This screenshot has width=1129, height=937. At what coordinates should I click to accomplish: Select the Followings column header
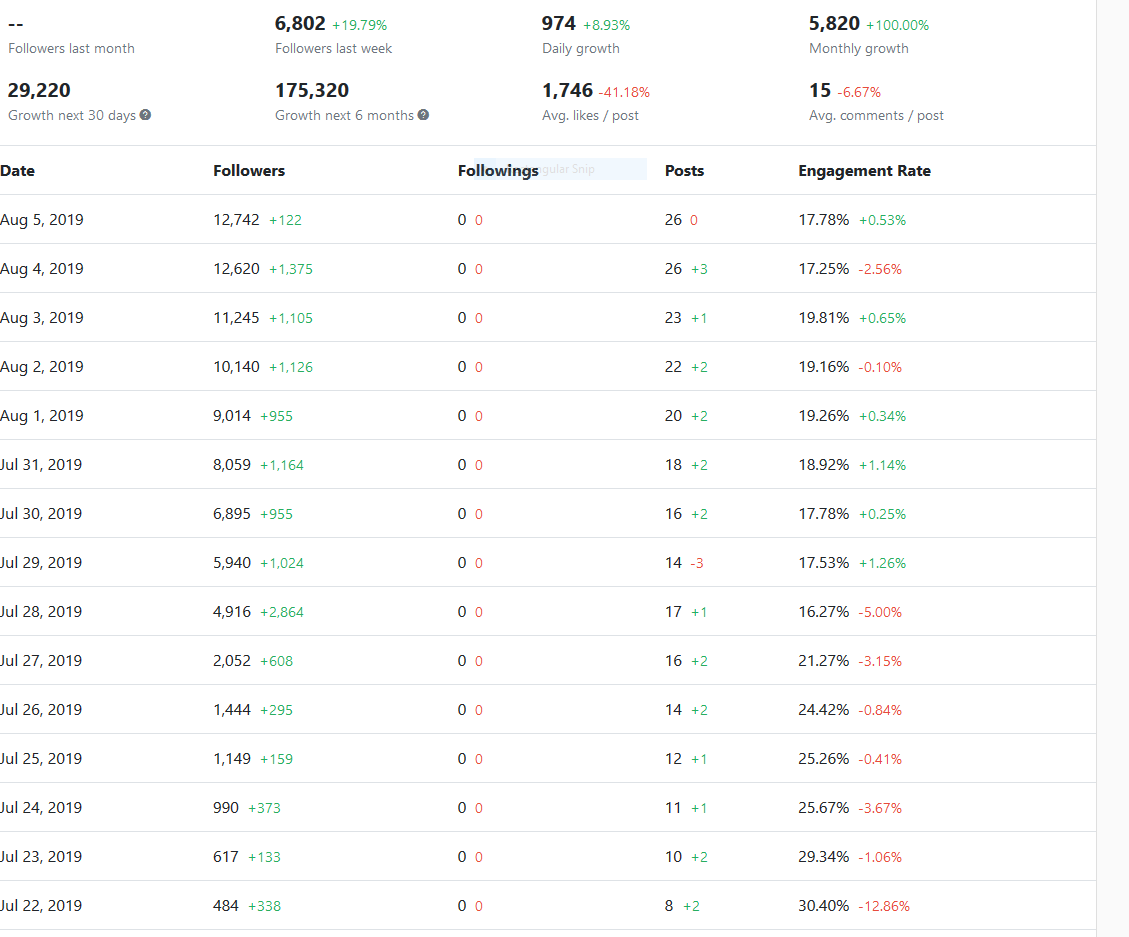[498, 171]
